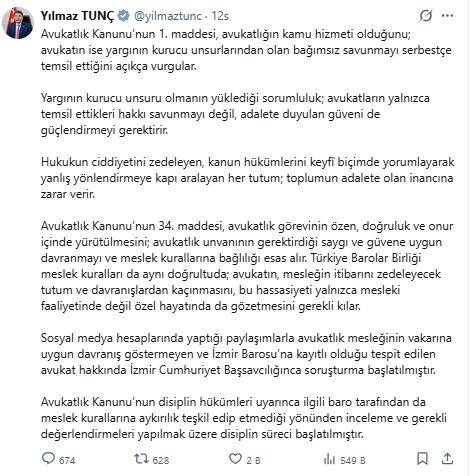Viewport: 472px width, 476px height.
Task: Click paragraph about İzmir Barosu soruşturma
Action: [246, 354]
